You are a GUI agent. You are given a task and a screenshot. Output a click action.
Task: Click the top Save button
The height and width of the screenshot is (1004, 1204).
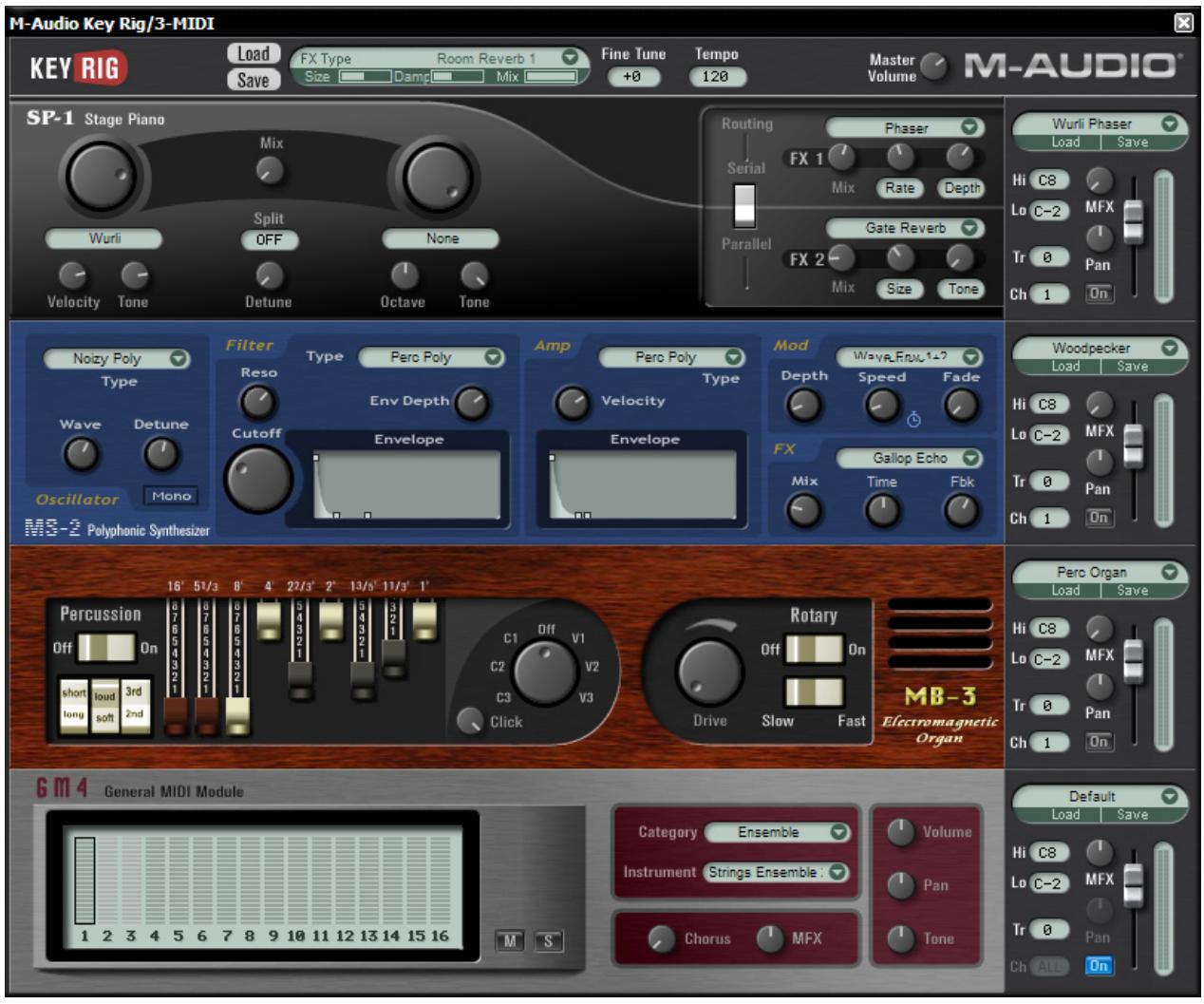click(x=254, y=80)
